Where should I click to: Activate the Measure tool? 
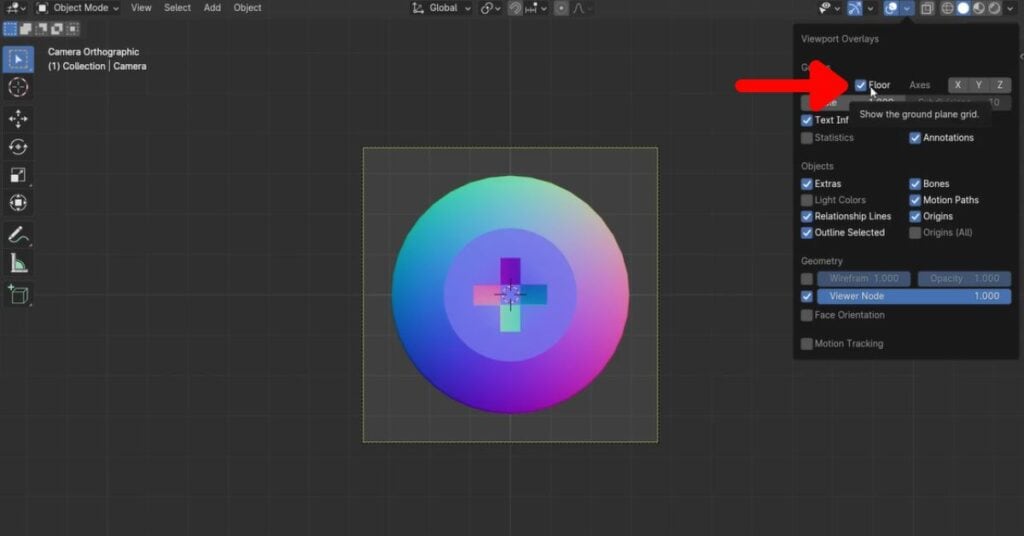(18, 264)
